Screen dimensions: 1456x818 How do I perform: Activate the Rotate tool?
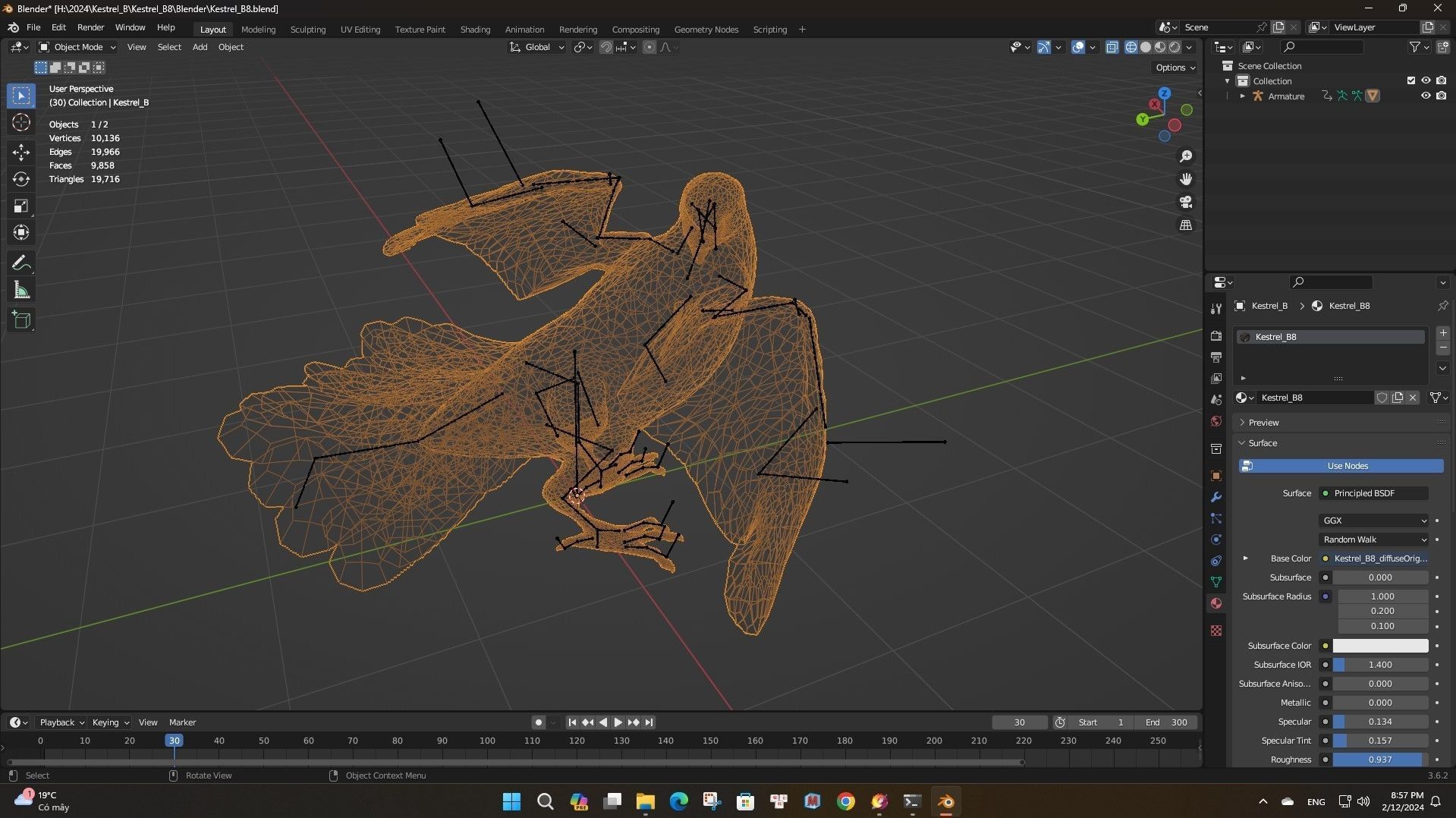click(21, 179)
